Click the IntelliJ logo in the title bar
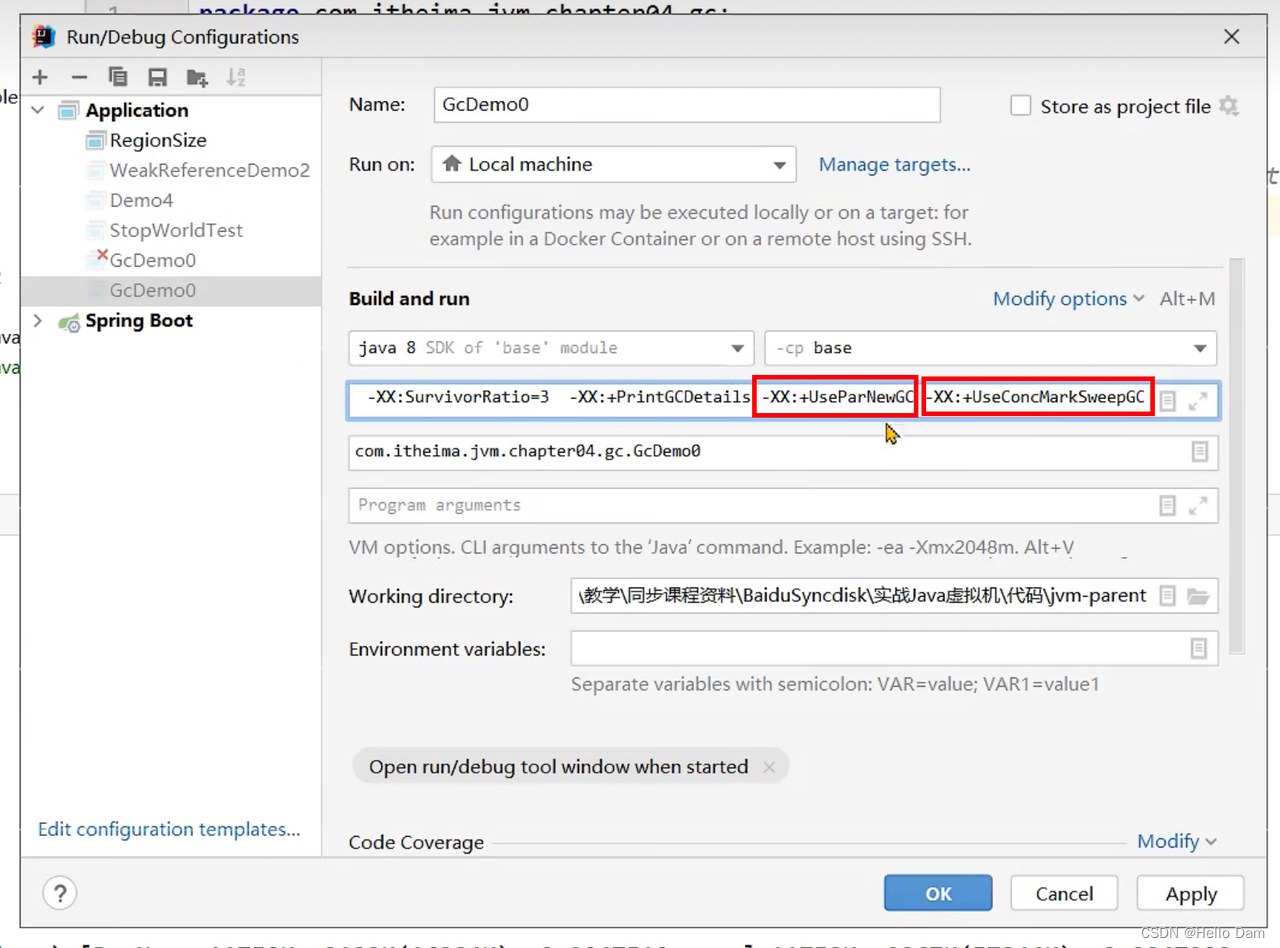Viewport: 1280px width, 948px height. [44, 37]
